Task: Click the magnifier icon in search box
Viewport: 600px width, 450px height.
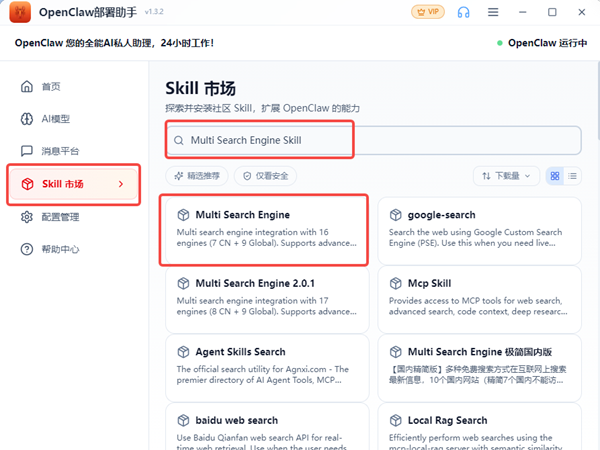Action: tap(179, 140)
